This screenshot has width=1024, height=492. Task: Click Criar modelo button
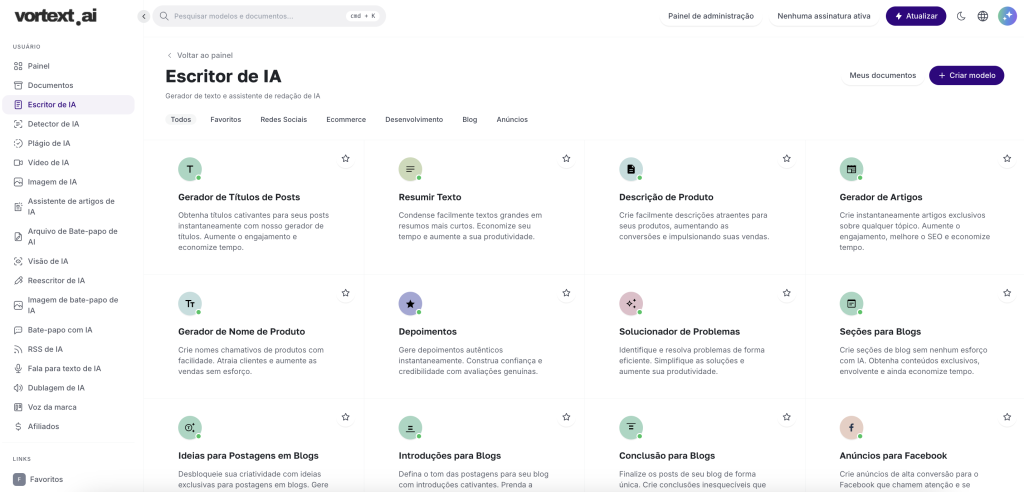(967, 76)
